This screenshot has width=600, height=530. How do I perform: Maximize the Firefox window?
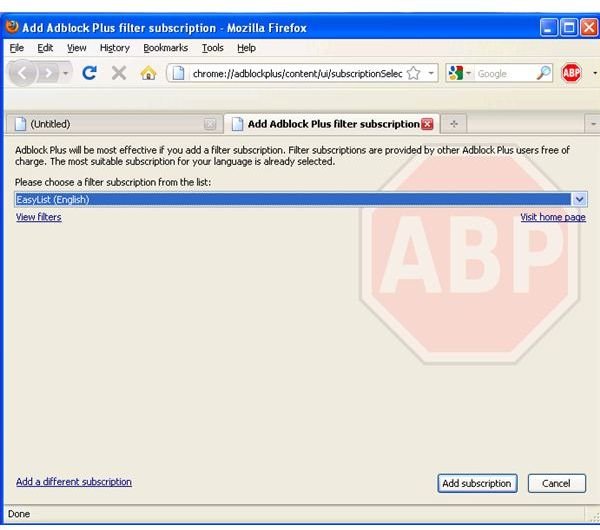pyautogui.click(x=569, y=28)
